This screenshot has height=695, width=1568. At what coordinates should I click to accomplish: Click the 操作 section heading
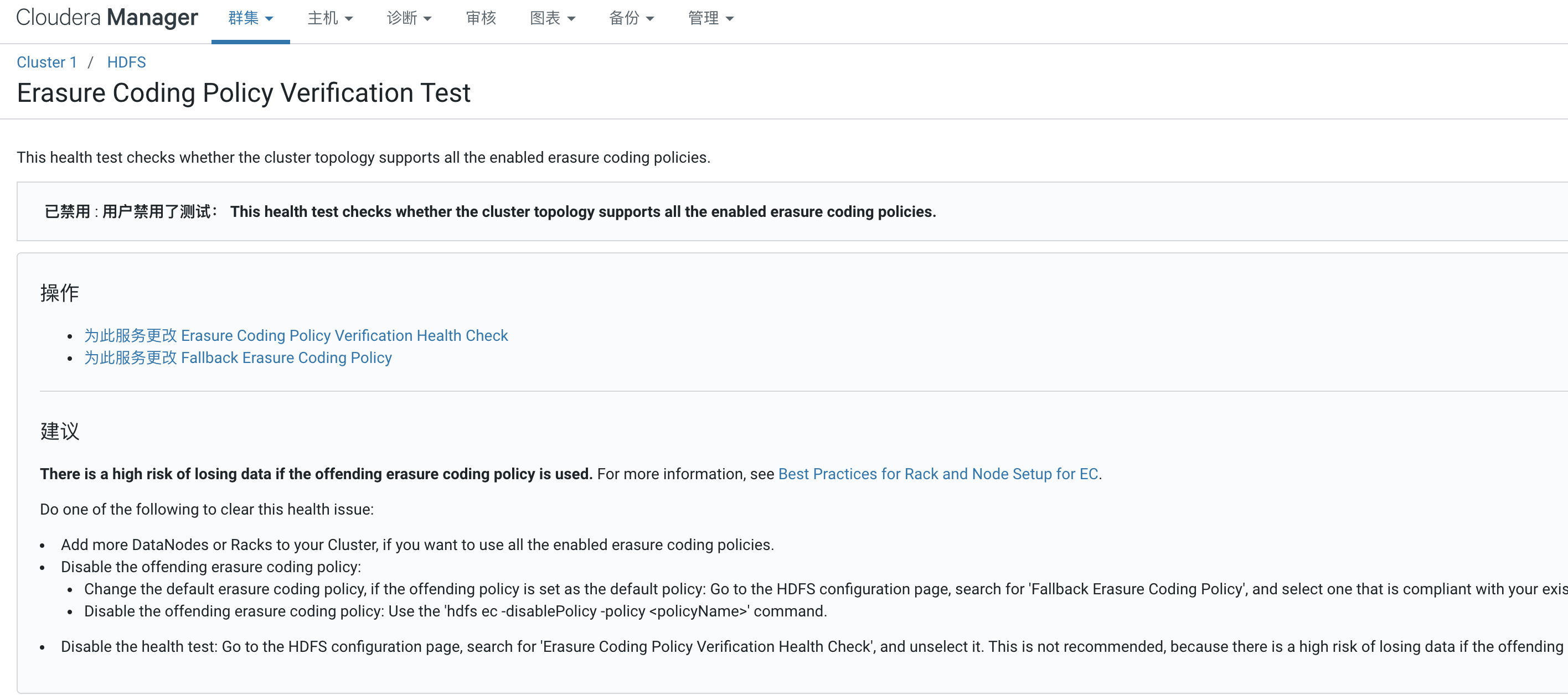coord(60,293)
